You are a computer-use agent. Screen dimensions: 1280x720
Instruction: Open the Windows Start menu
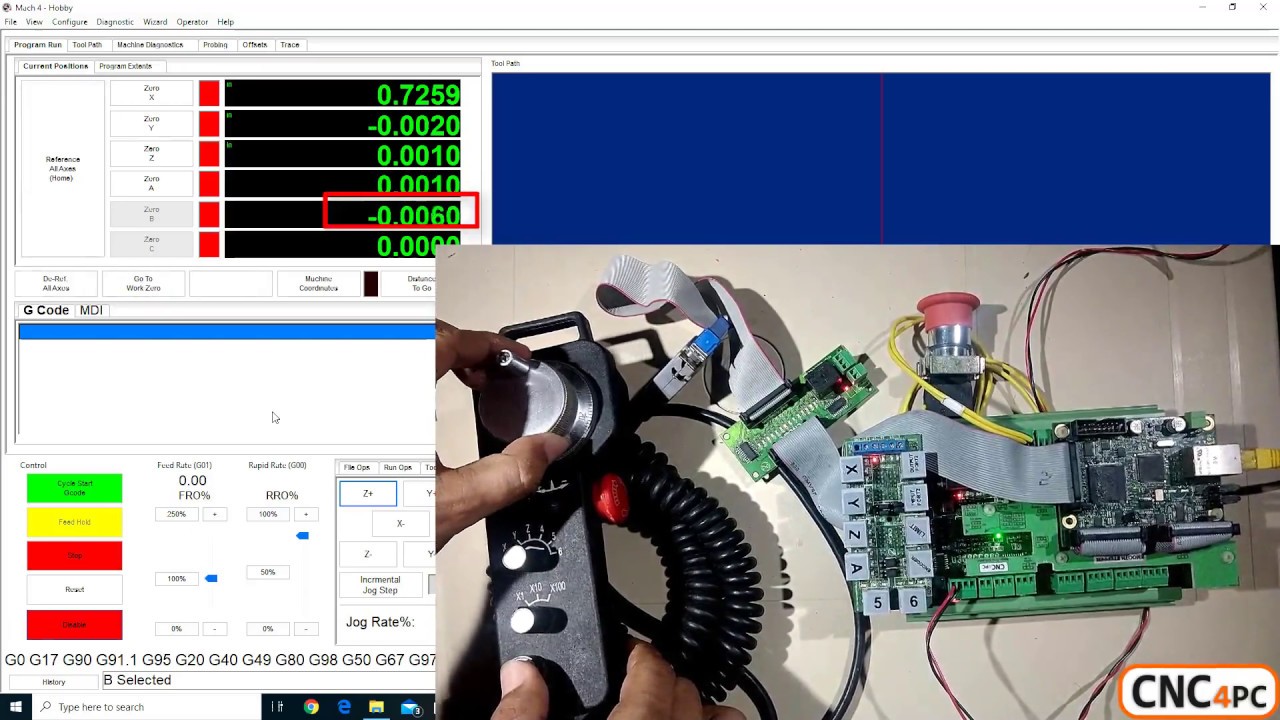click(x=16, y=707)
